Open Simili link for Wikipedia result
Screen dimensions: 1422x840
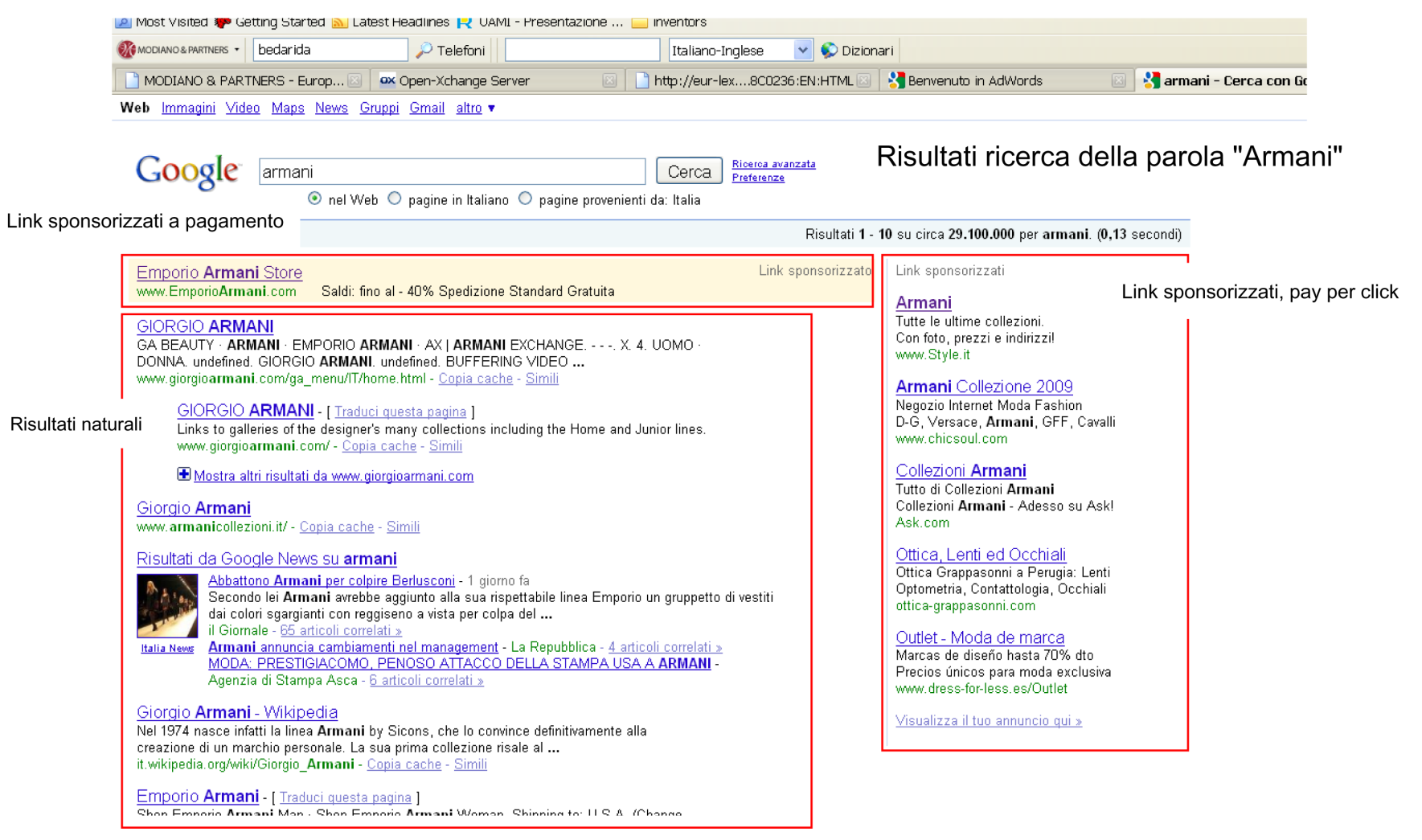[470, 764]
